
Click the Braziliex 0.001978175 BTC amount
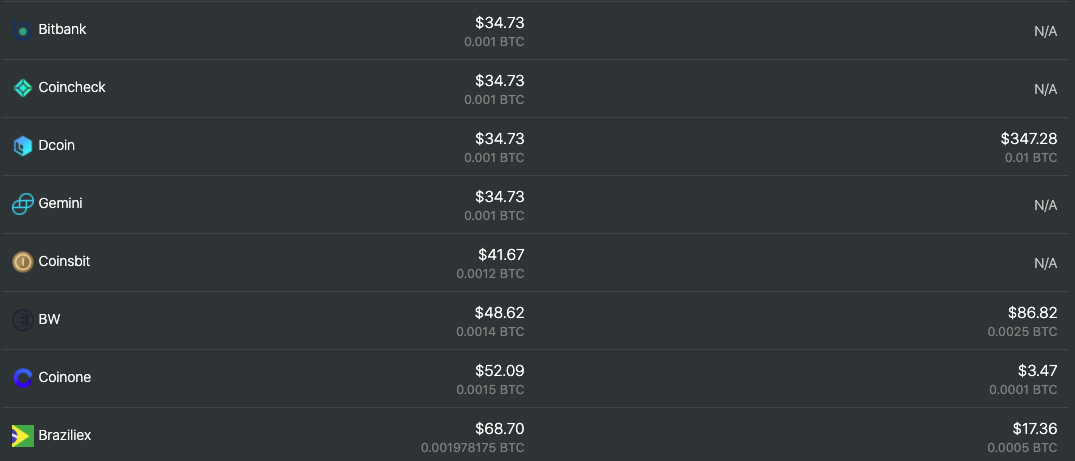click(472, 447)
